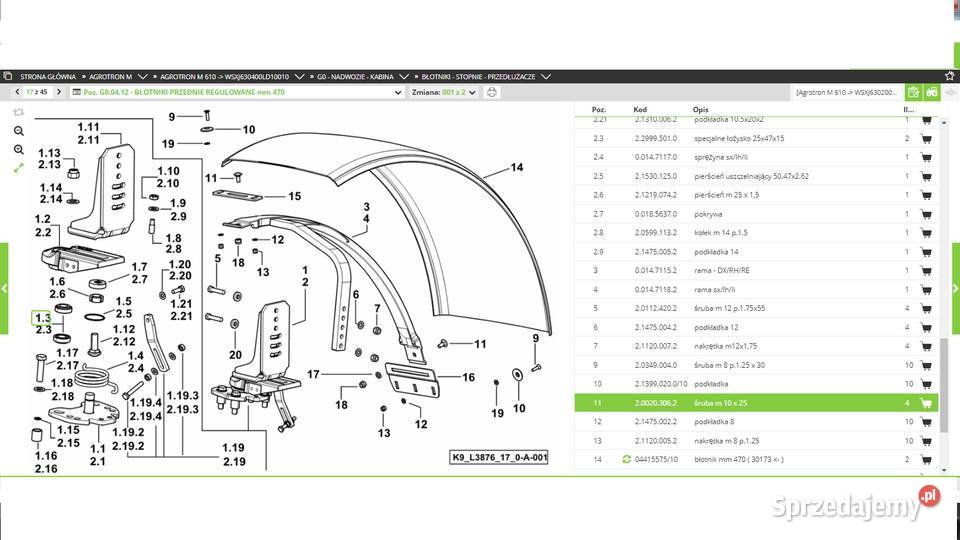960x540 pixels.
Task: Go to next drawing with right arrow
Action: pyautogui.click(x=59, y=92)
